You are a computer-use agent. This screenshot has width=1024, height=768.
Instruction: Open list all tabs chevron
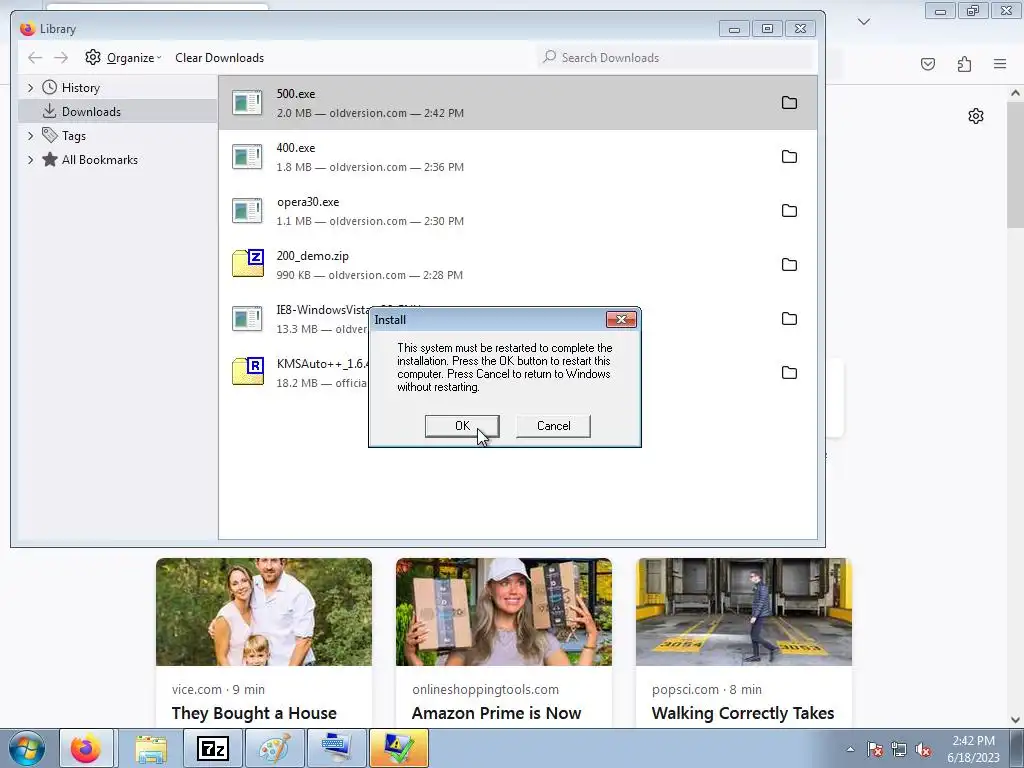863,22
